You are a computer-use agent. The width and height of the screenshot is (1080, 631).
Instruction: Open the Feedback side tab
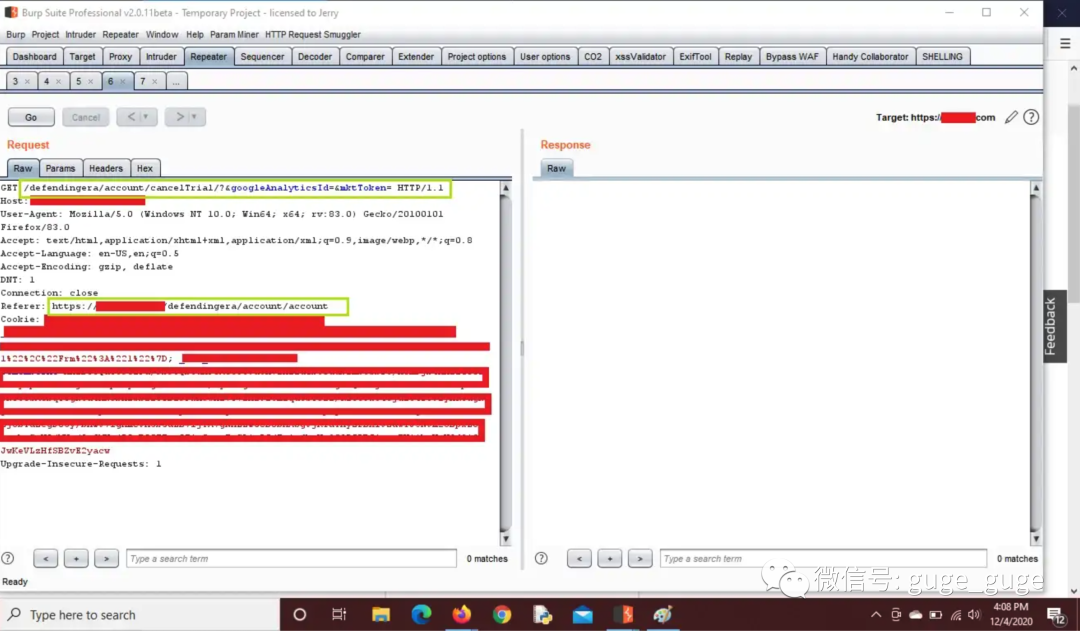1055,327
